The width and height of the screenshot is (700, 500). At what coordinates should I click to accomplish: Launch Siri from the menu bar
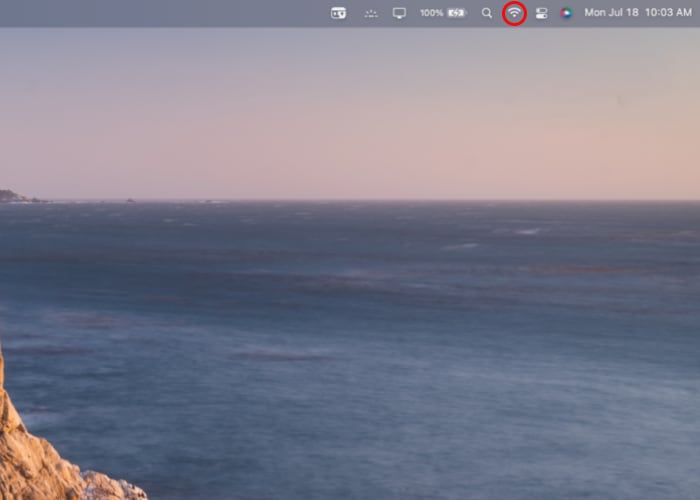pos(566,13)
